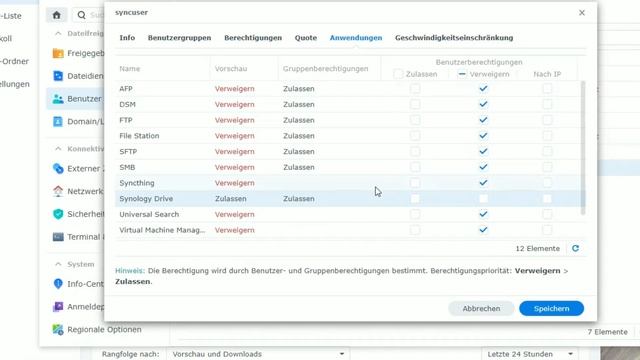This screenshot has height=360, width=640.
Task: Select the Synology Drive row name
Action: point(146,199)
